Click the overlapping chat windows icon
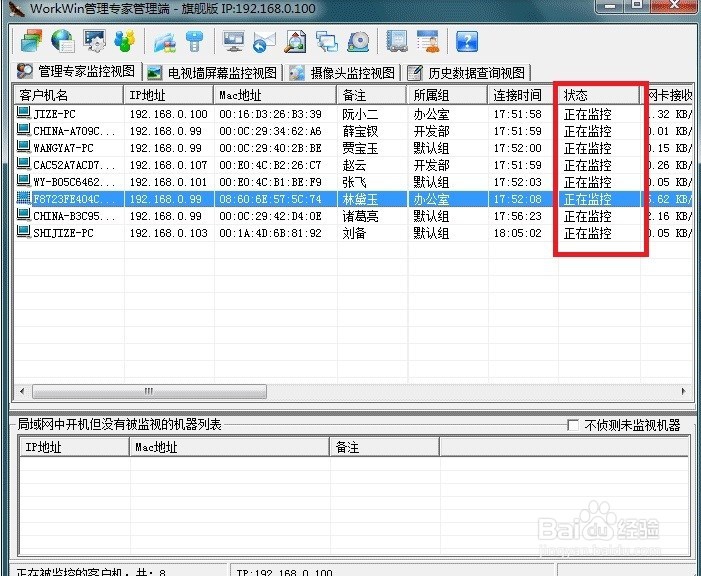This screenshot has height=576, width=701. coord(327,42)
